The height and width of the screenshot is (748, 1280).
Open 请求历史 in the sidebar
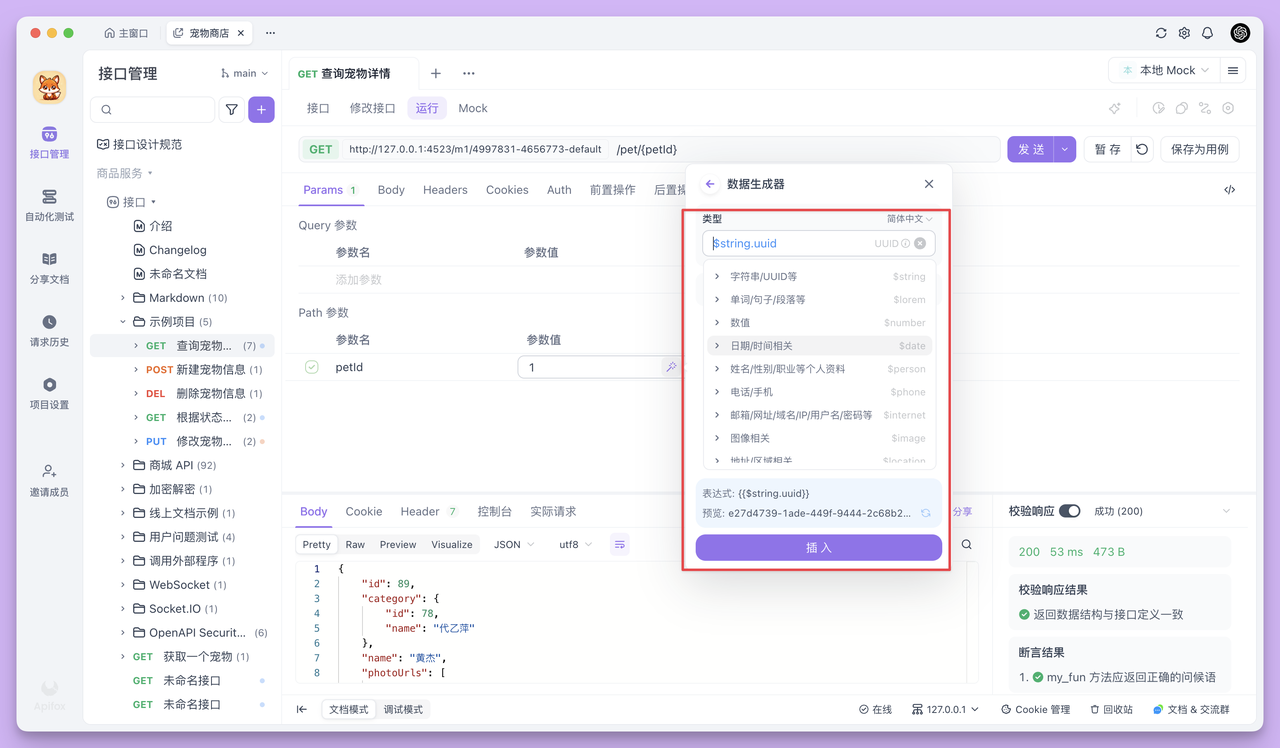pyautogui.click(x=49, y=331)
